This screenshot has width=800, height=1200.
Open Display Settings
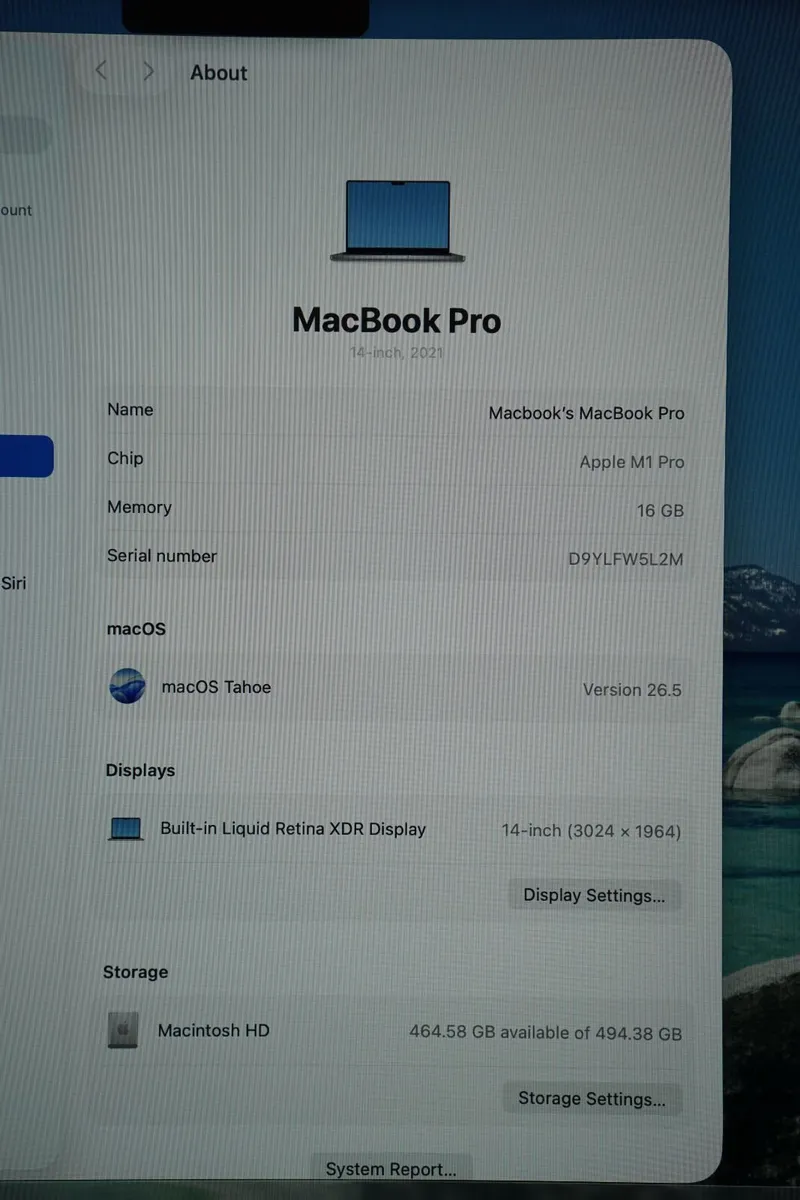pos(594,895)
